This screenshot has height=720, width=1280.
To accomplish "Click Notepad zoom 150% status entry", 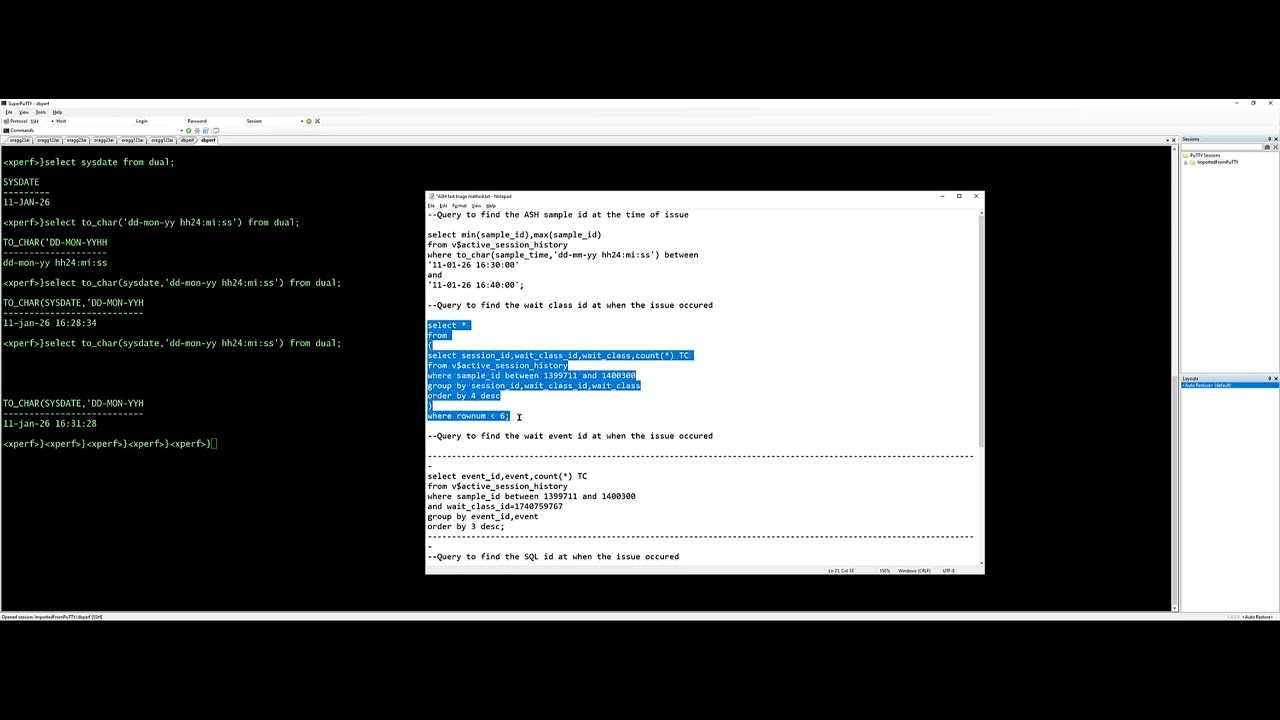I will [885, 571].
